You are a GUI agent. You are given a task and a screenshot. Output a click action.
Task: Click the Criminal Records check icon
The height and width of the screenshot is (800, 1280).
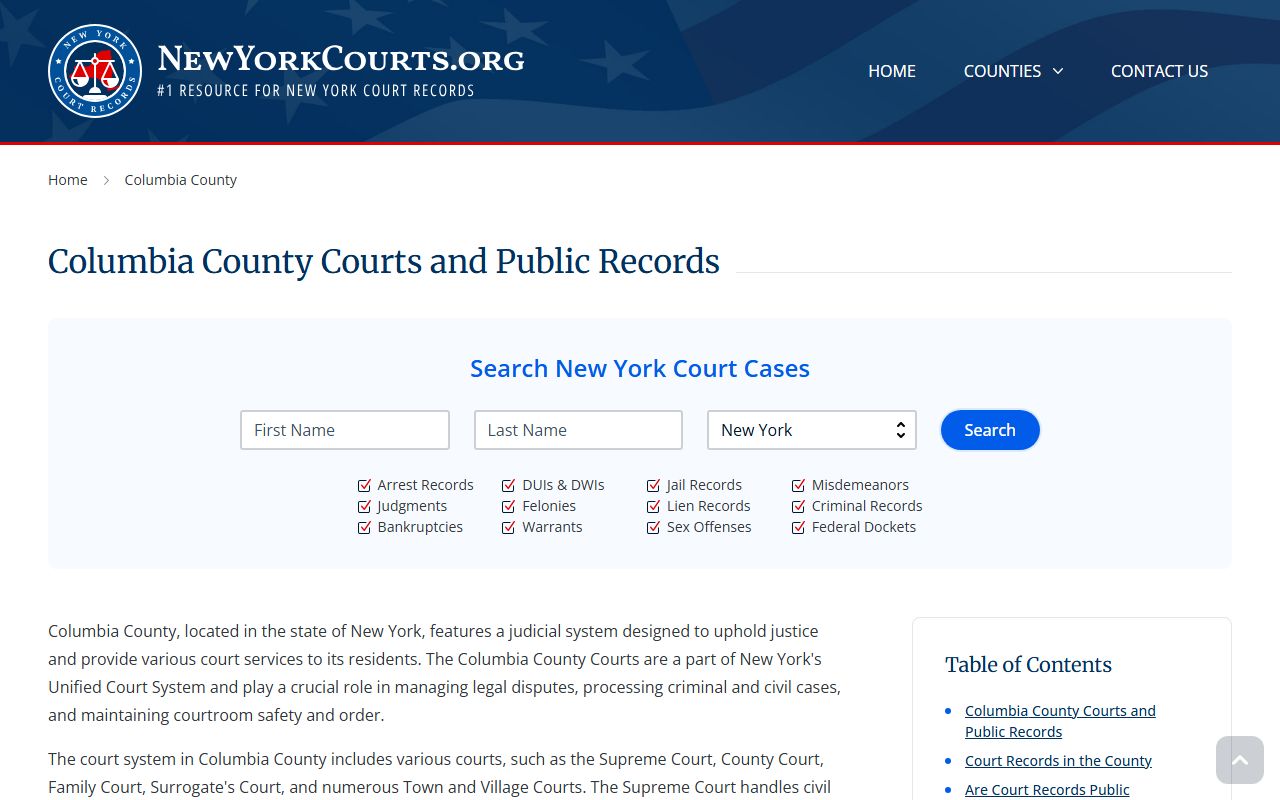coord(799,506)
